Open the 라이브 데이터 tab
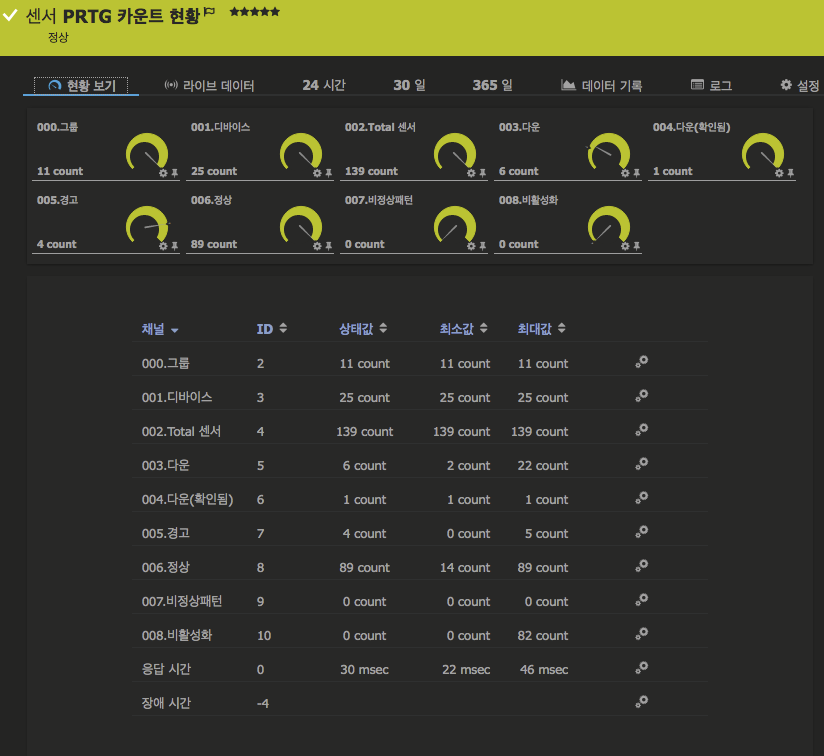The height and width of the screenshot is (756, 824). click(209, 86)
